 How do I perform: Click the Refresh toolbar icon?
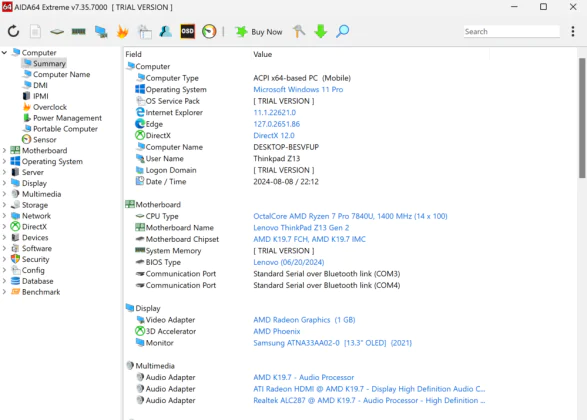click(13, 31)
